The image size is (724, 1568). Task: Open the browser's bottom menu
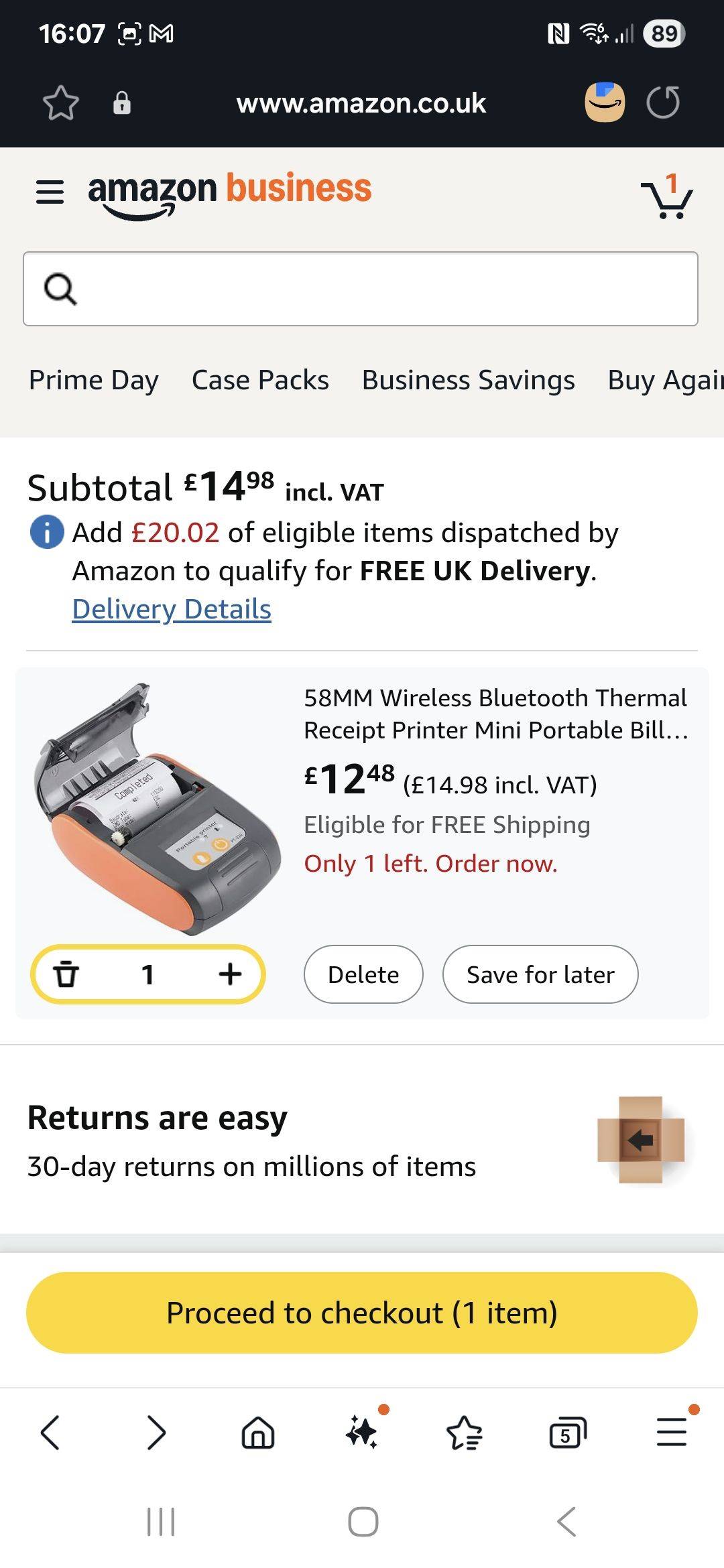[x=672, y=1433]
